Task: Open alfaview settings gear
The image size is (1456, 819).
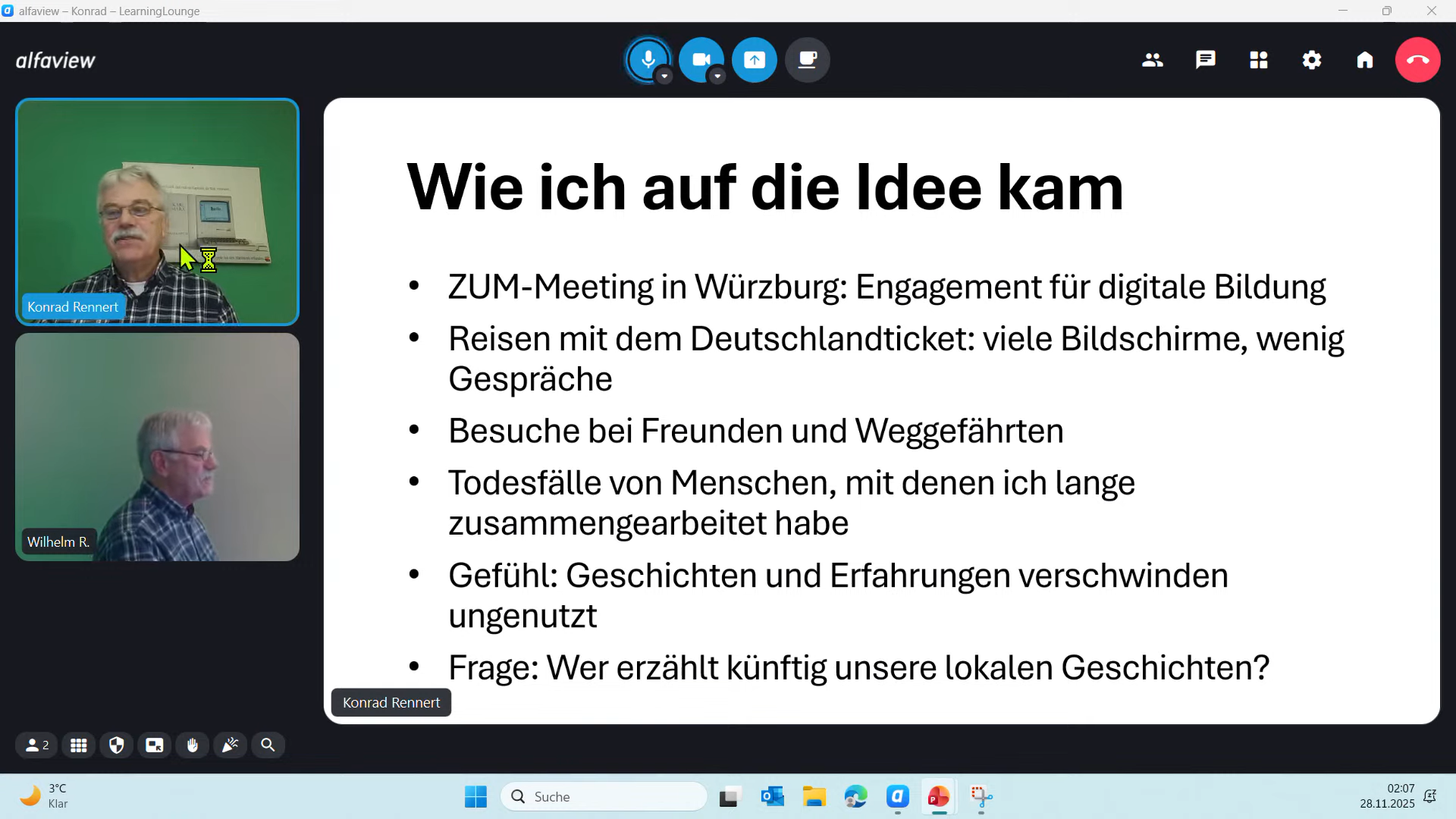Action: tap(1311, 60)
